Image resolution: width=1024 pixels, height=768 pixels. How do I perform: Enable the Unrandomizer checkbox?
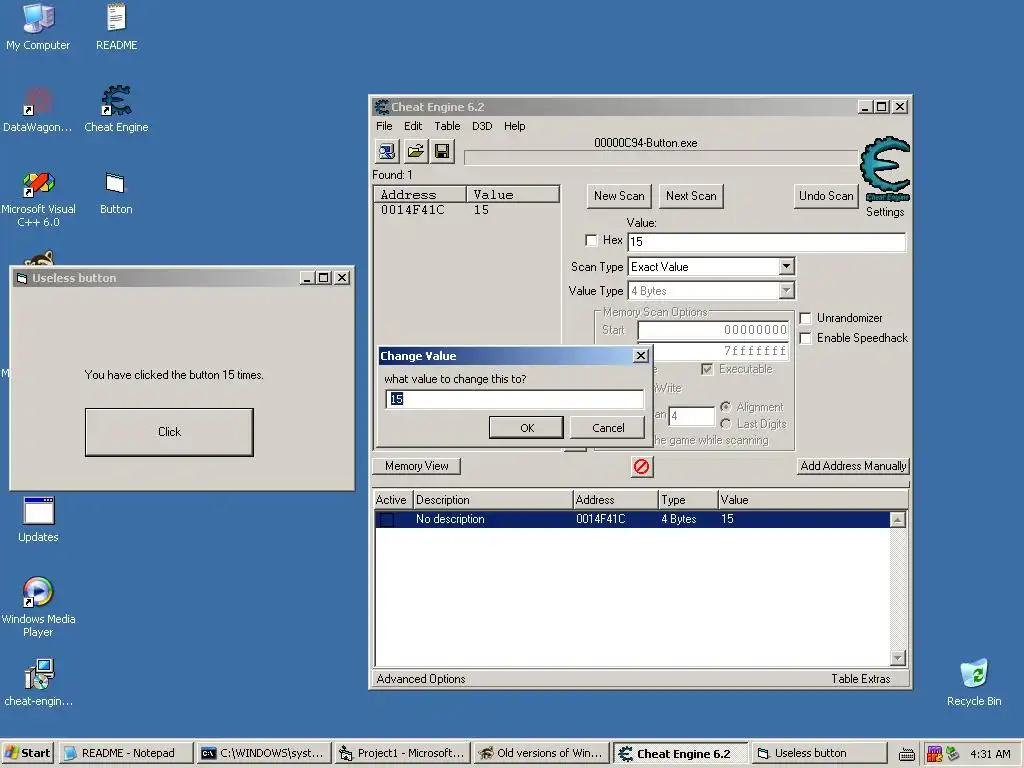click(806, 318)
